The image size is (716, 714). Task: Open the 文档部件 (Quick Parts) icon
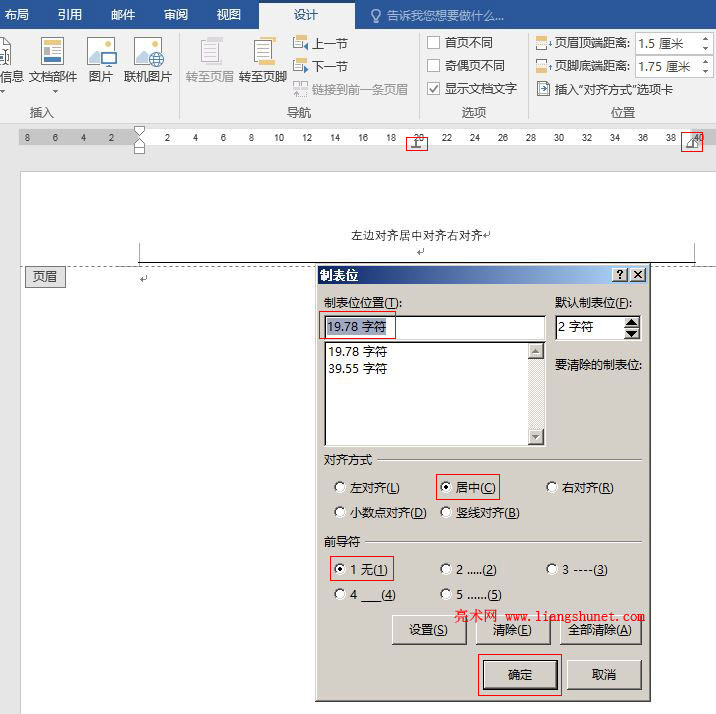point(52,51)
